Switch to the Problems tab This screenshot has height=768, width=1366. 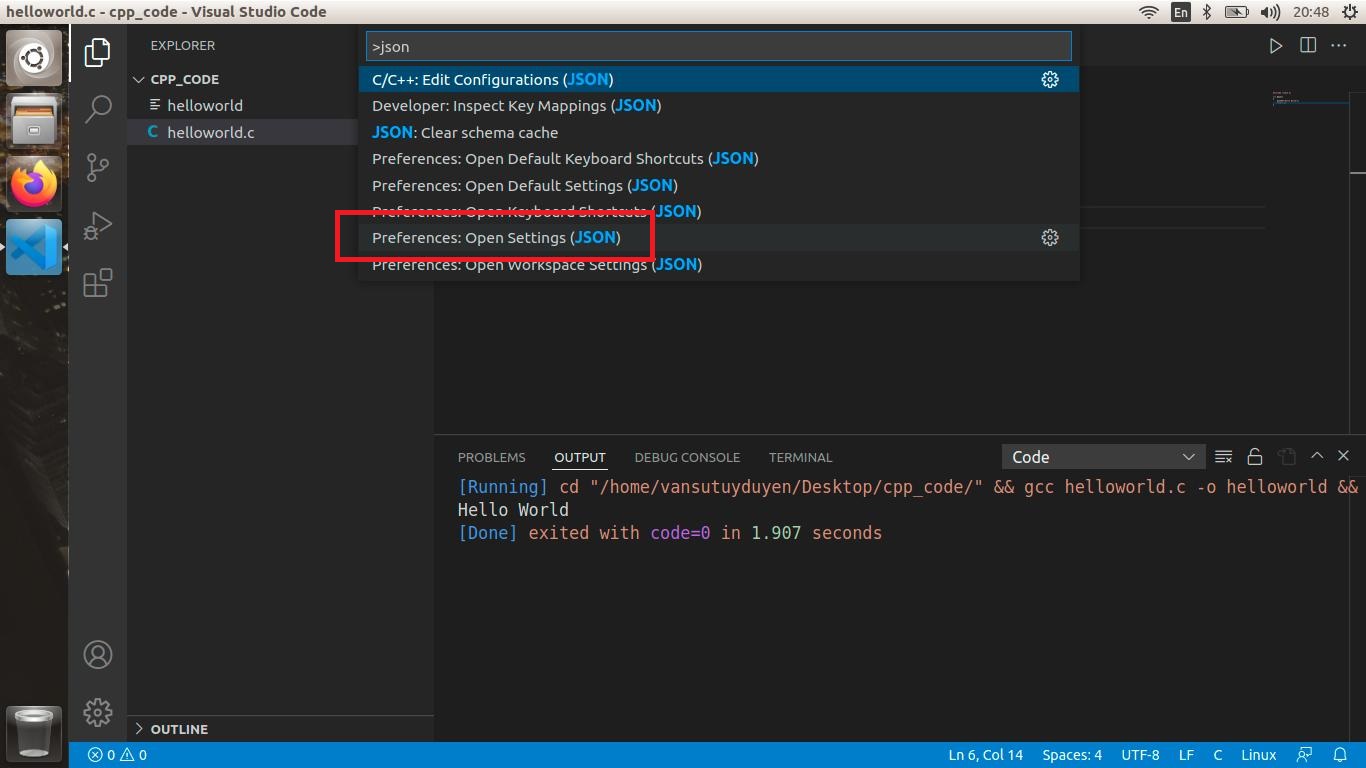[491, 457]
